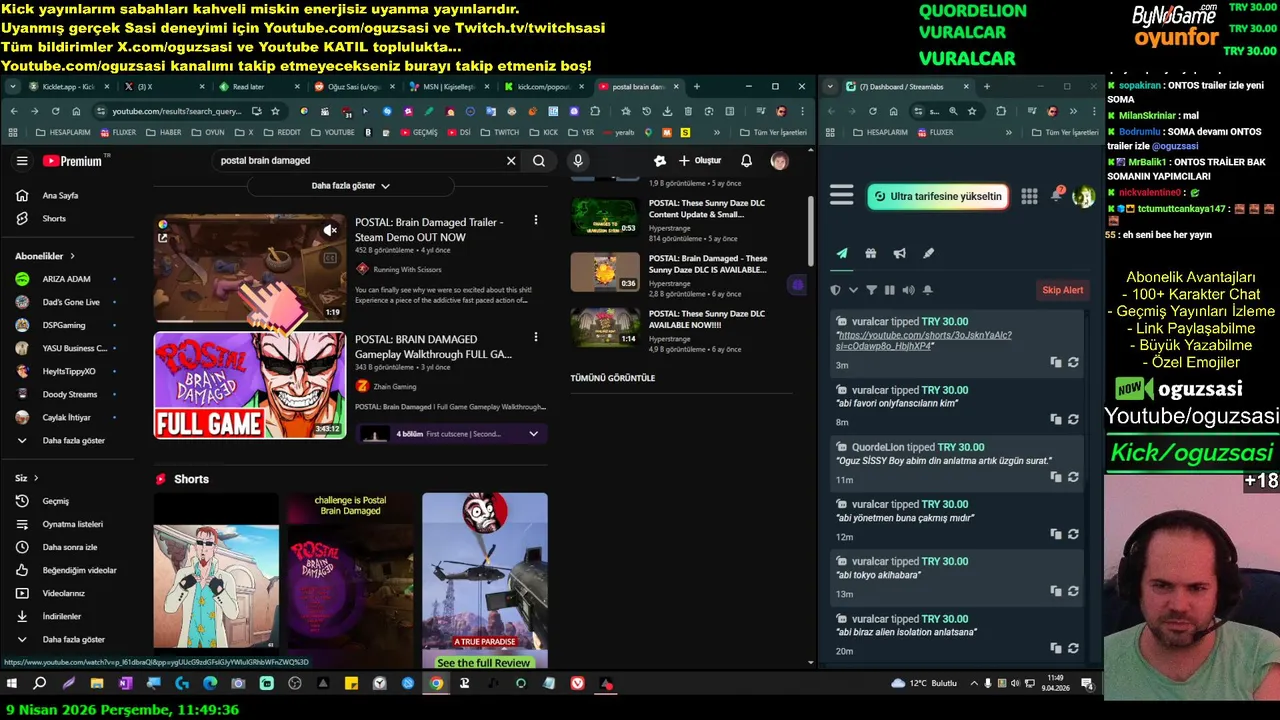Open These Sunny Daze DLC Content Update video
The height and width of the screenshot is (720, 1280).
point(707,209)
